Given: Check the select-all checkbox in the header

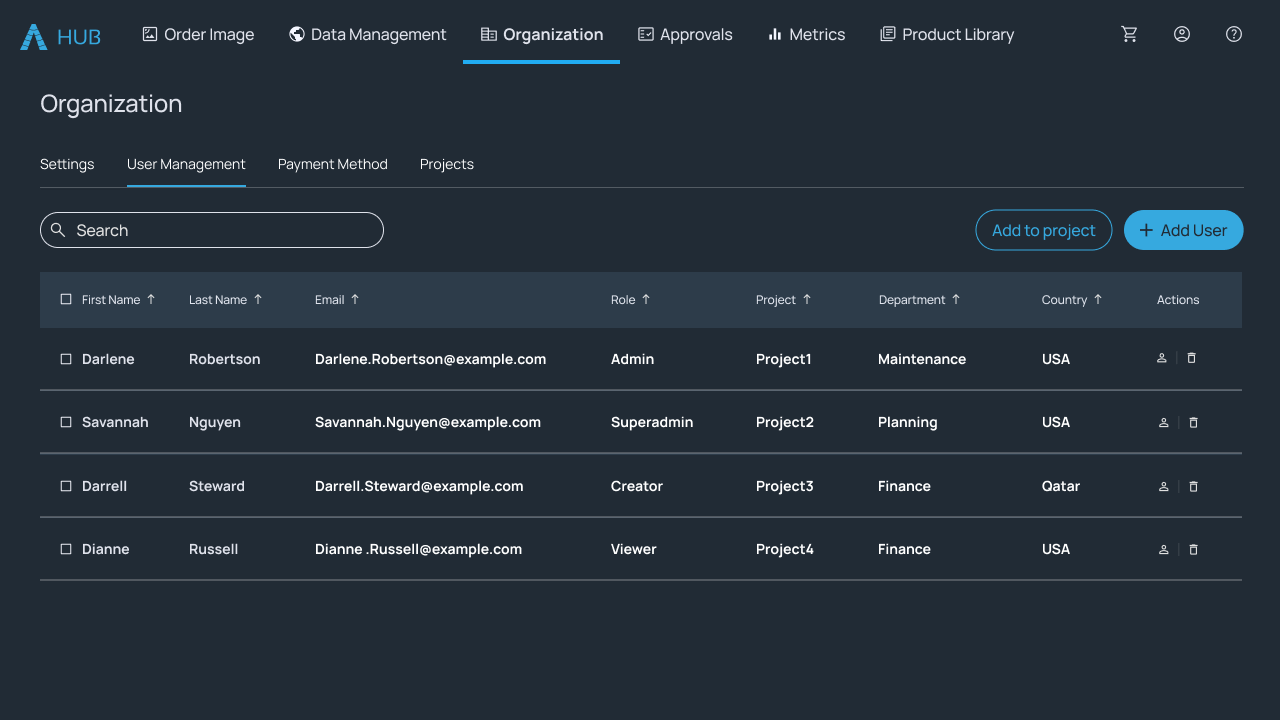Looking at the screenshot, I should [66, 297].
